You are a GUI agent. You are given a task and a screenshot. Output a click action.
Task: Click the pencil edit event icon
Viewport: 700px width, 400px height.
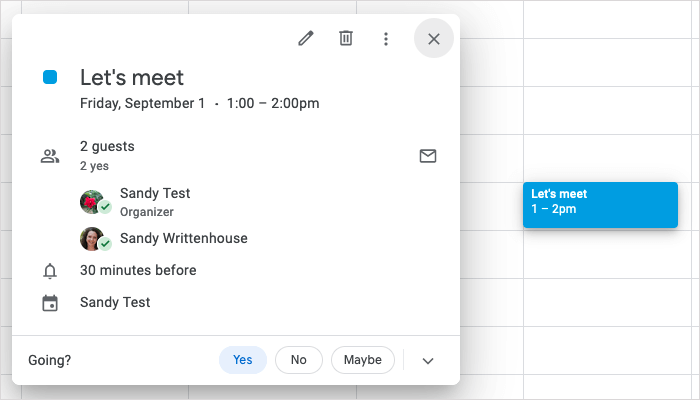[x=306, y=38]
